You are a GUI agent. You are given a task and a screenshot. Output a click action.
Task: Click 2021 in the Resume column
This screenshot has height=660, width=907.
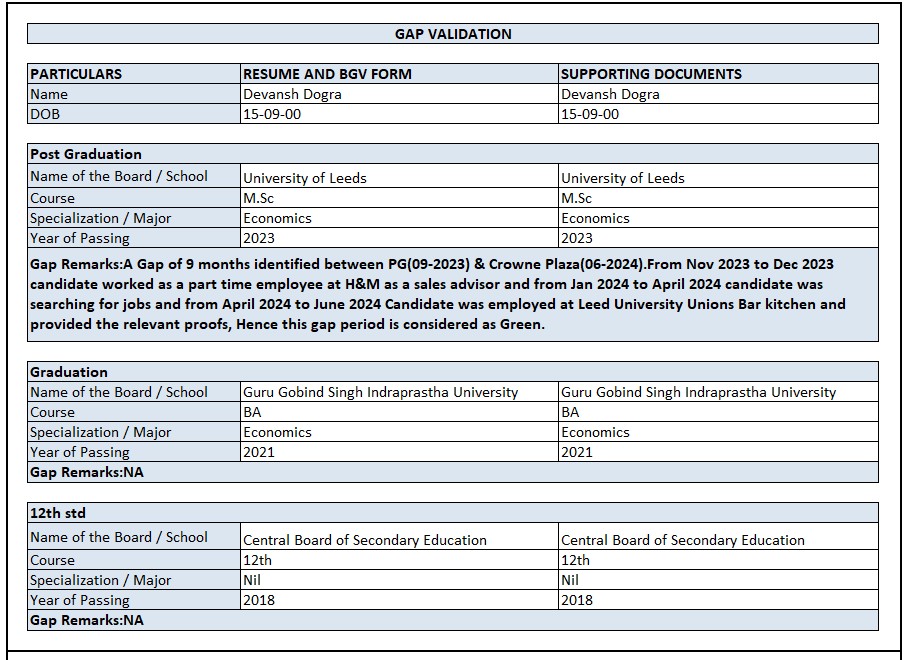tap(259, 452)
